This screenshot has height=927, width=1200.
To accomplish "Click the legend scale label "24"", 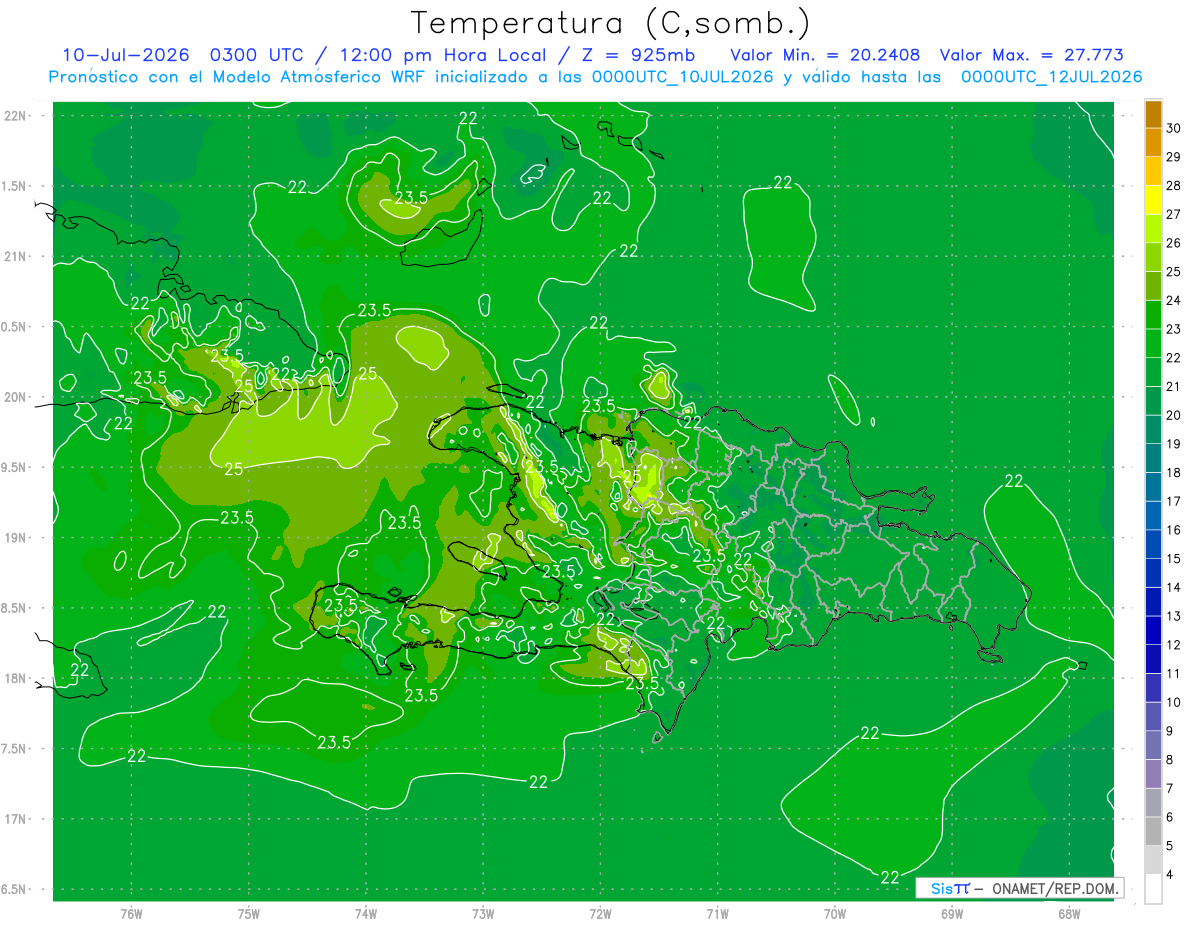I will [x=1174, y=301].
